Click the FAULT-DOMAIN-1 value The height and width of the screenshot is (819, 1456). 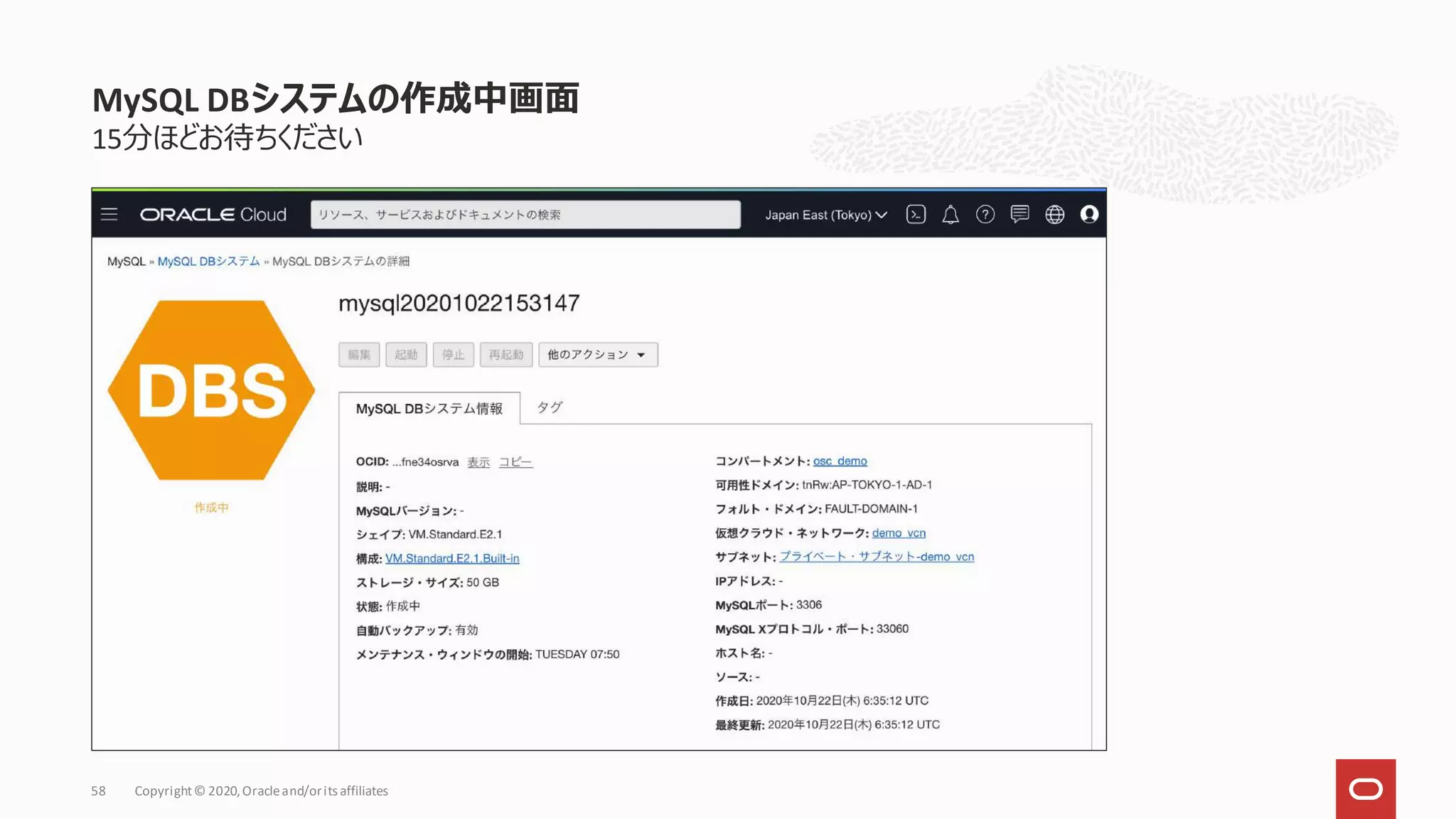click(x=871, y=509)
